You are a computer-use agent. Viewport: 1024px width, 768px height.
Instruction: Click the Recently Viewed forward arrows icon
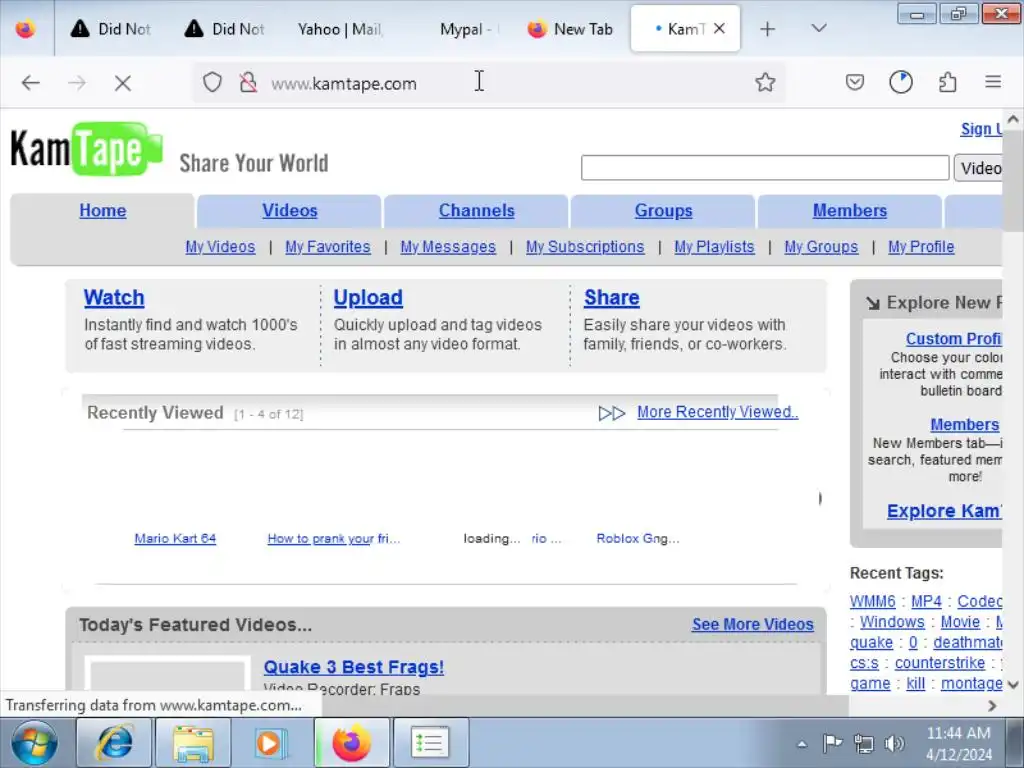point(612,413)
